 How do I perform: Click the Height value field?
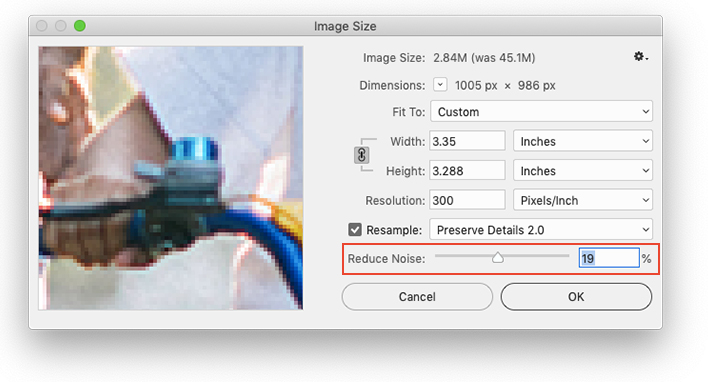(467, 171)
